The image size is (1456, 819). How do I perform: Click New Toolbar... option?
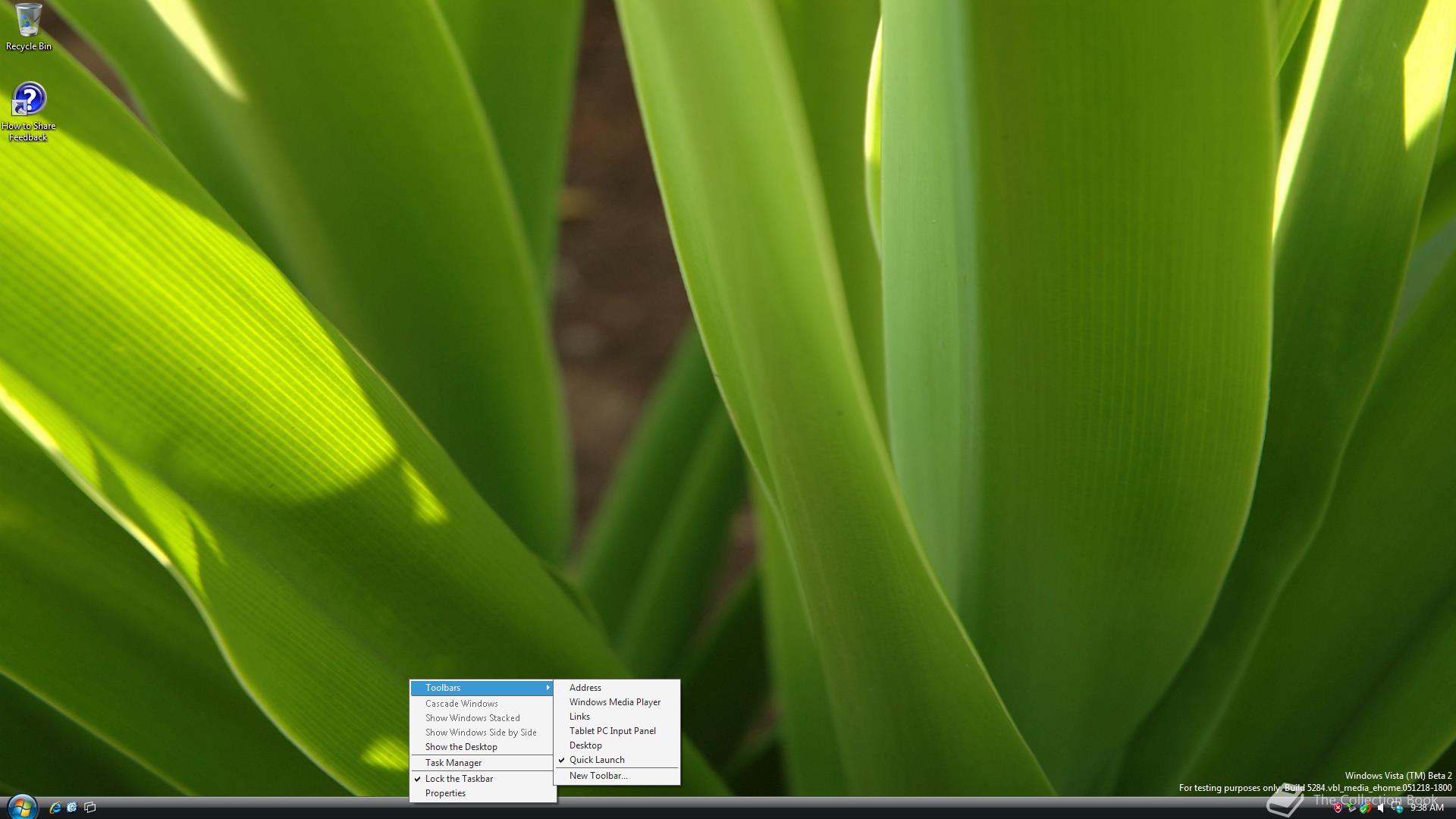(x=598, y=776)
